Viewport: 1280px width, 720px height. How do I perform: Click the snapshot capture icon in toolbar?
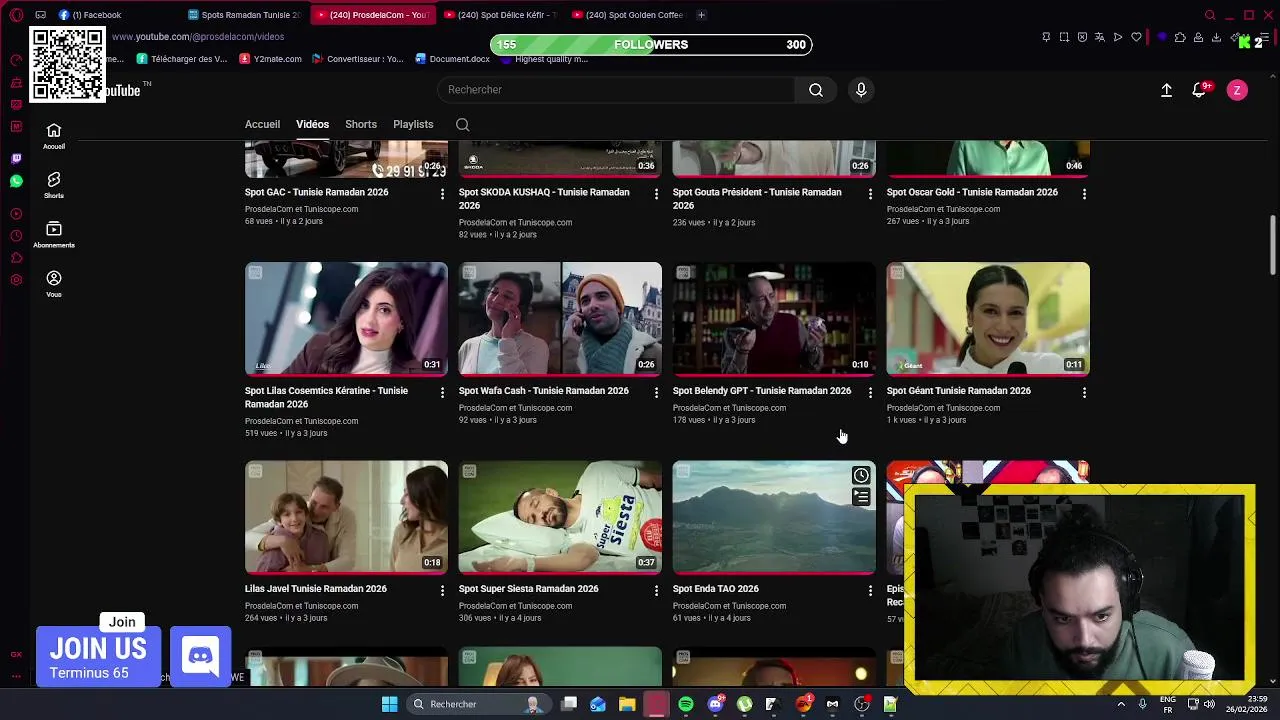(x=1064, y=37)
